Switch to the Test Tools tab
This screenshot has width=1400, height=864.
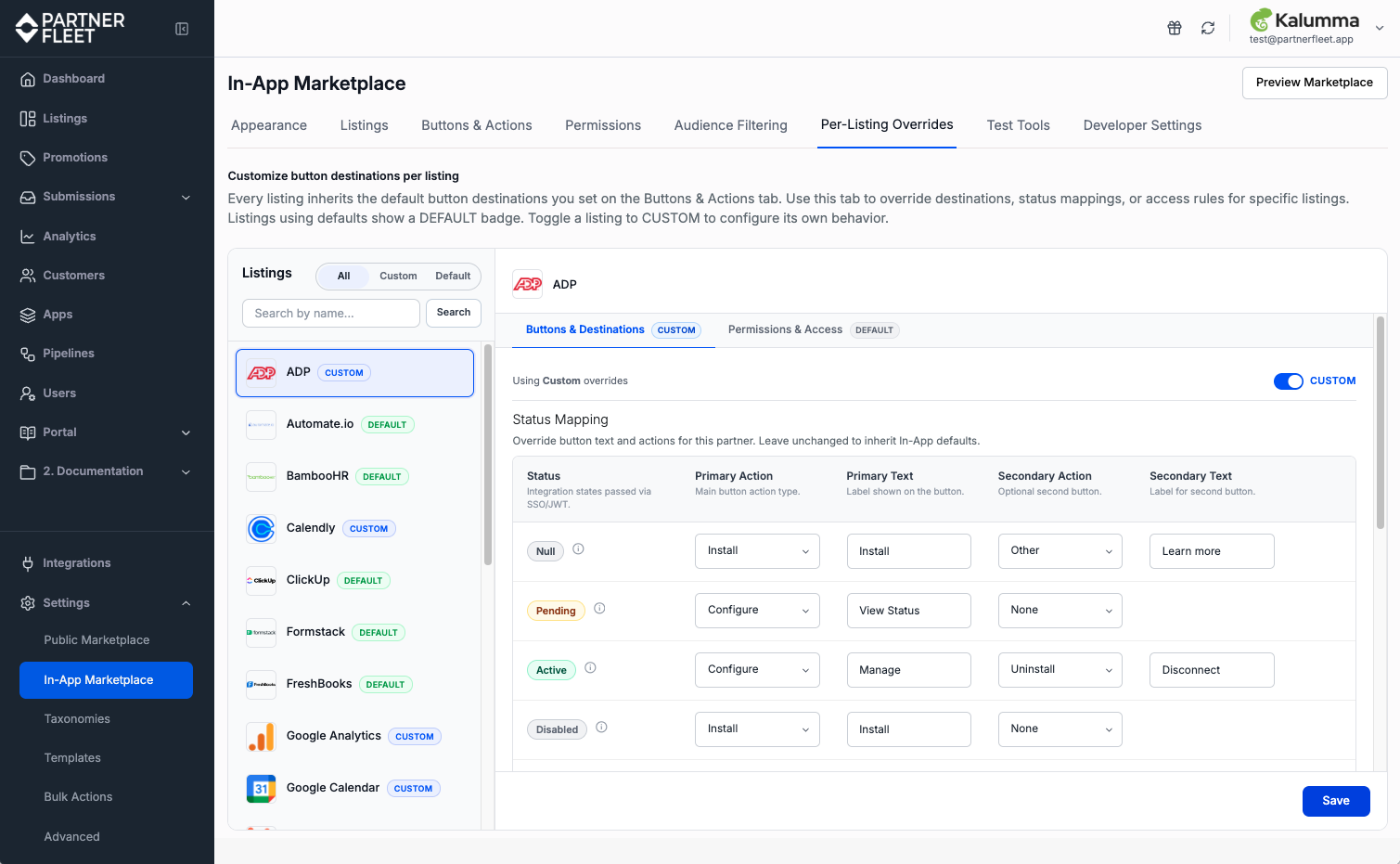coord(1019,125)
